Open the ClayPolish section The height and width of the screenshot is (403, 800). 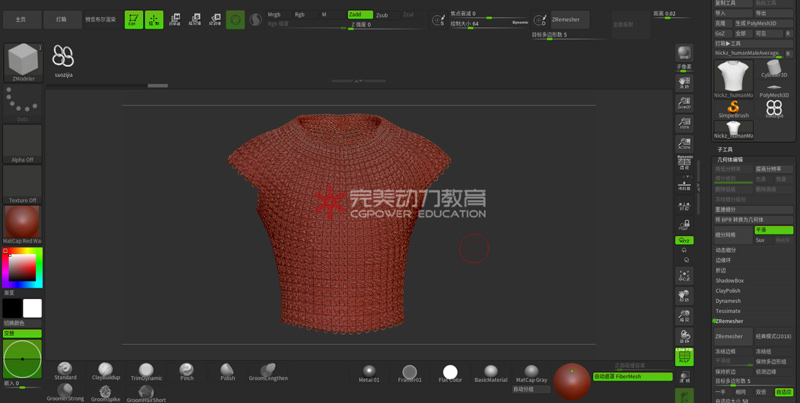click(727, 291)
